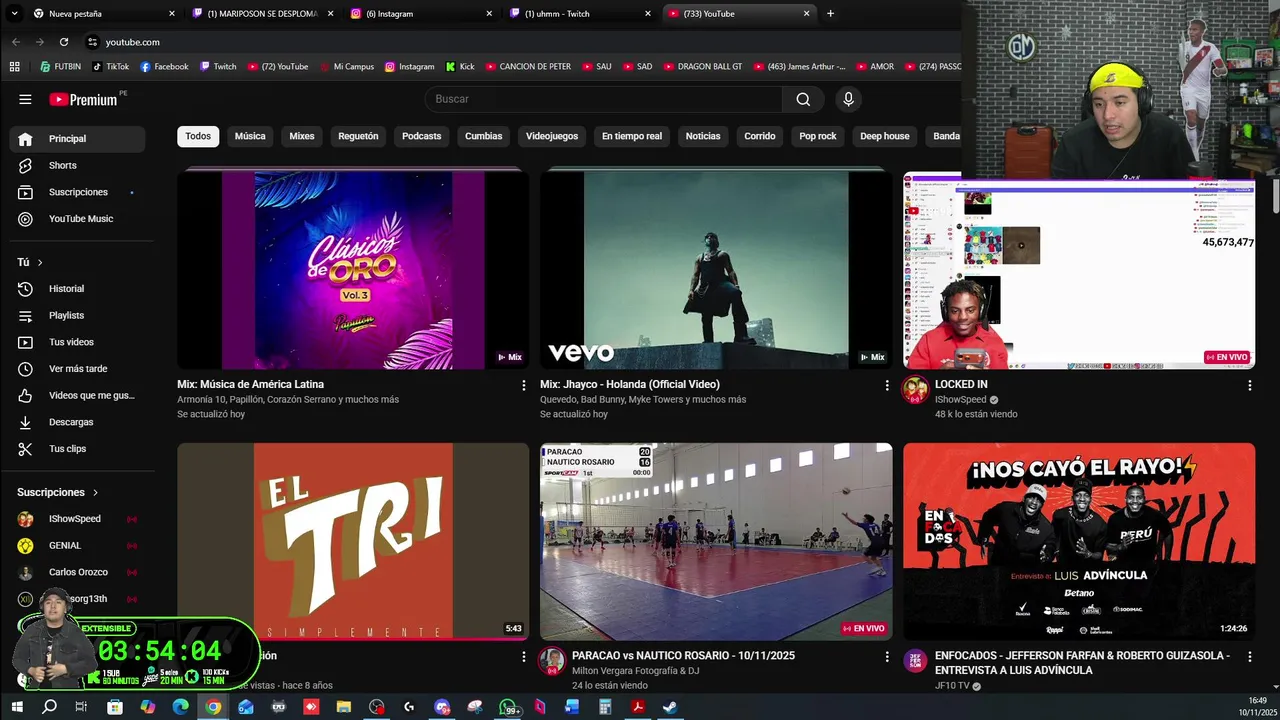Expand the Suscripciones section heading

click(58, 492)
